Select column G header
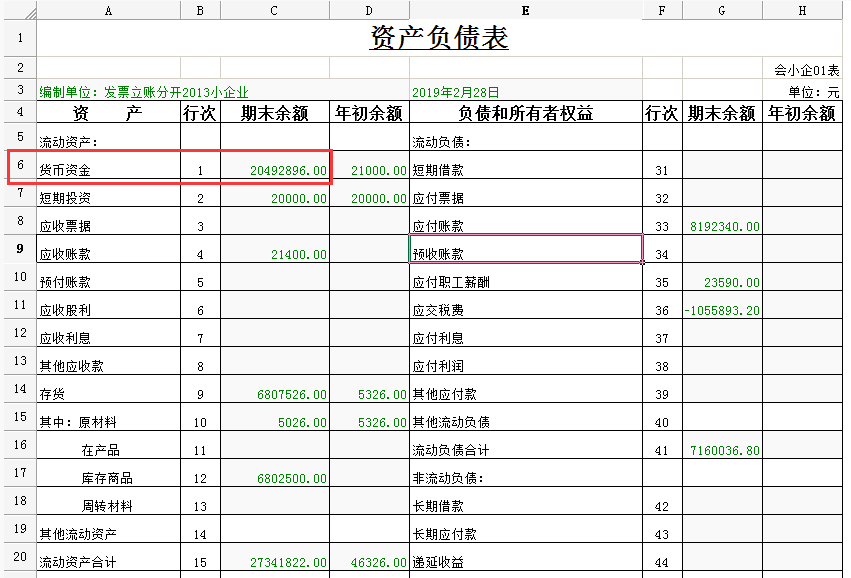The image size is (851, 578). tap(722, 10)
